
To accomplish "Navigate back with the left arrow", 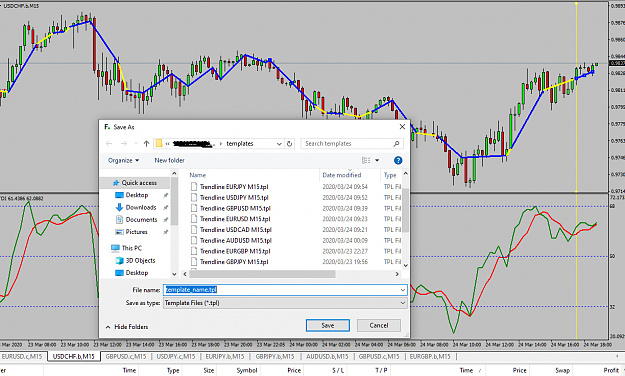I will (x=109, y=144).
